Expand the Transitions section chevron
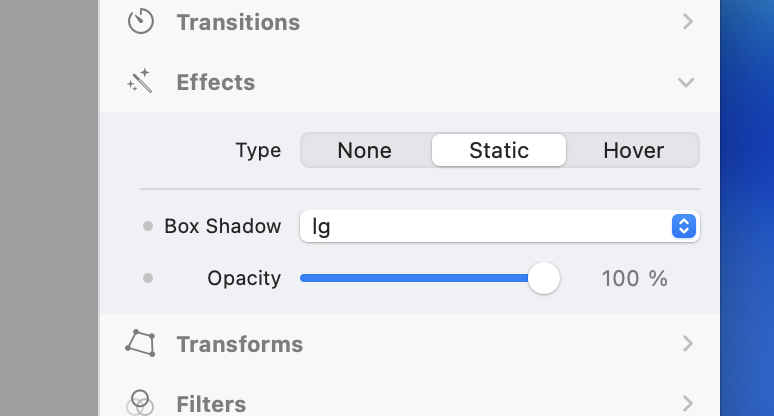The width and height of the screenshot is (774, 416). tap(687, 21)
